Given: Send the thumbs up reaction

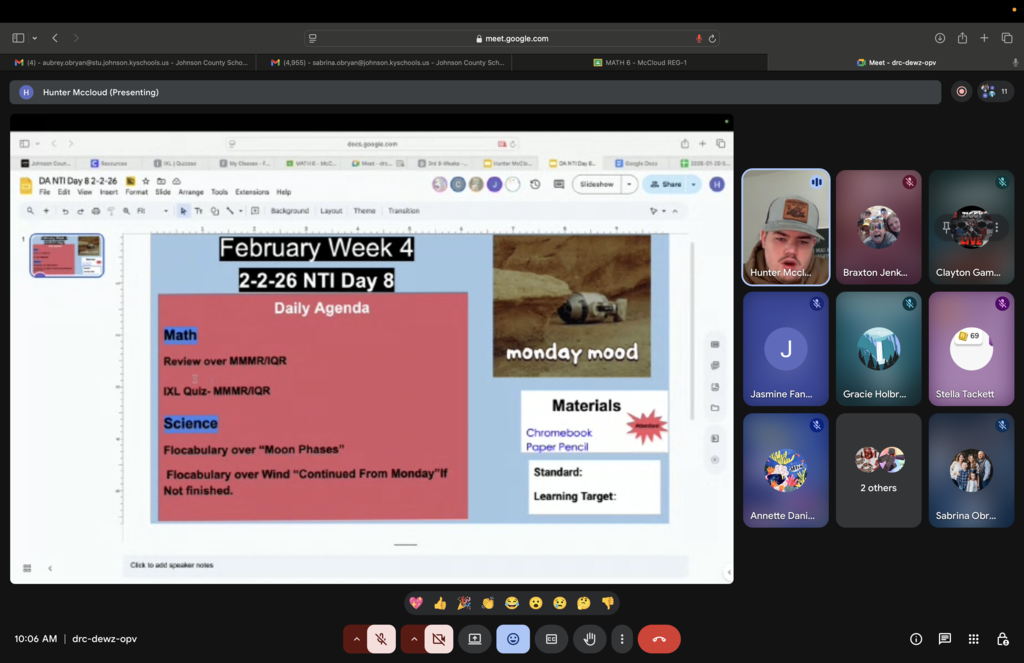Looking at the screenshot, I should (x=440, y=603).
